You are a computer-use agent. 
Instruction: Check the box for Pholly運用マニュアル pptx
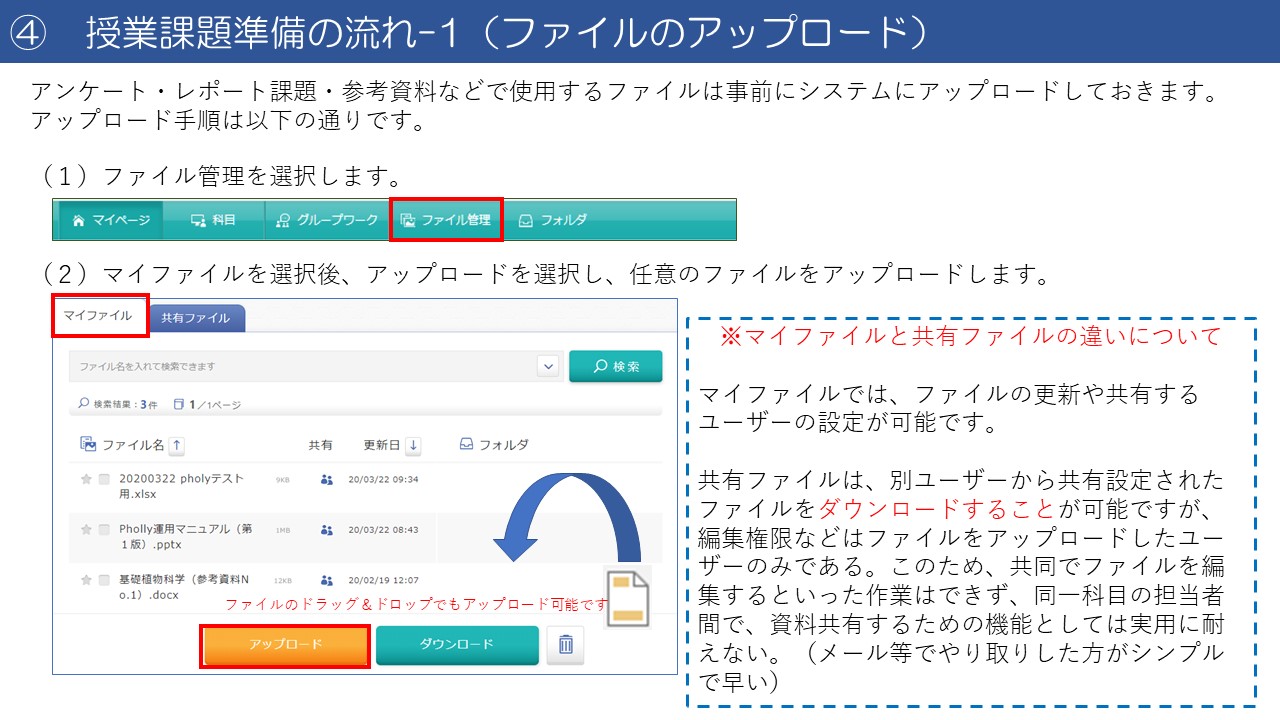104,529
